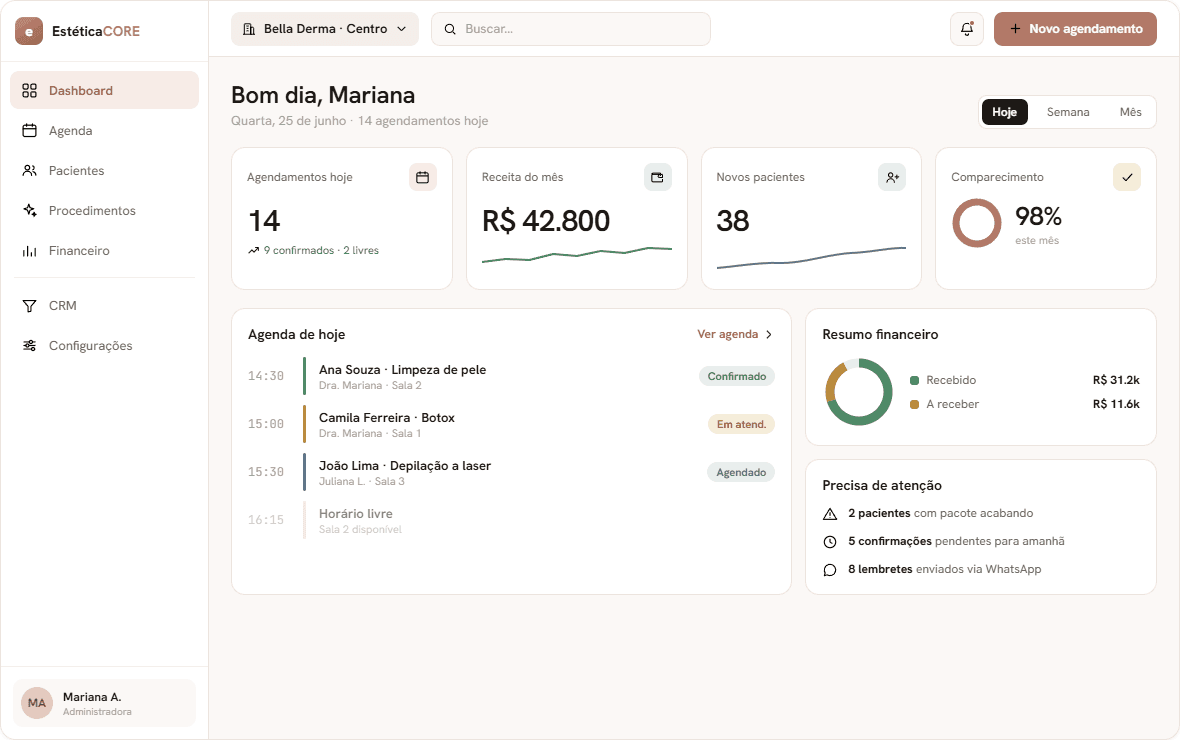The width and height of the screenshot is (1180, 740).
Task: Click the R$ 11.6k receivable value
Action: 1116,404
